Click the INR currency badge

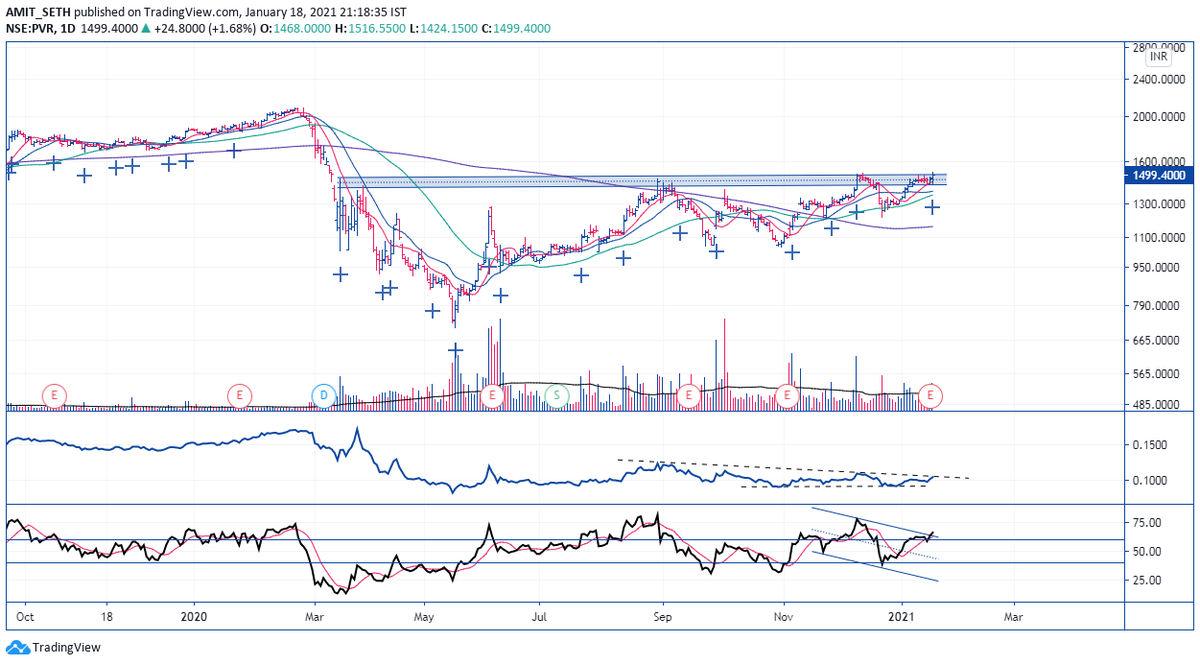1160,57
